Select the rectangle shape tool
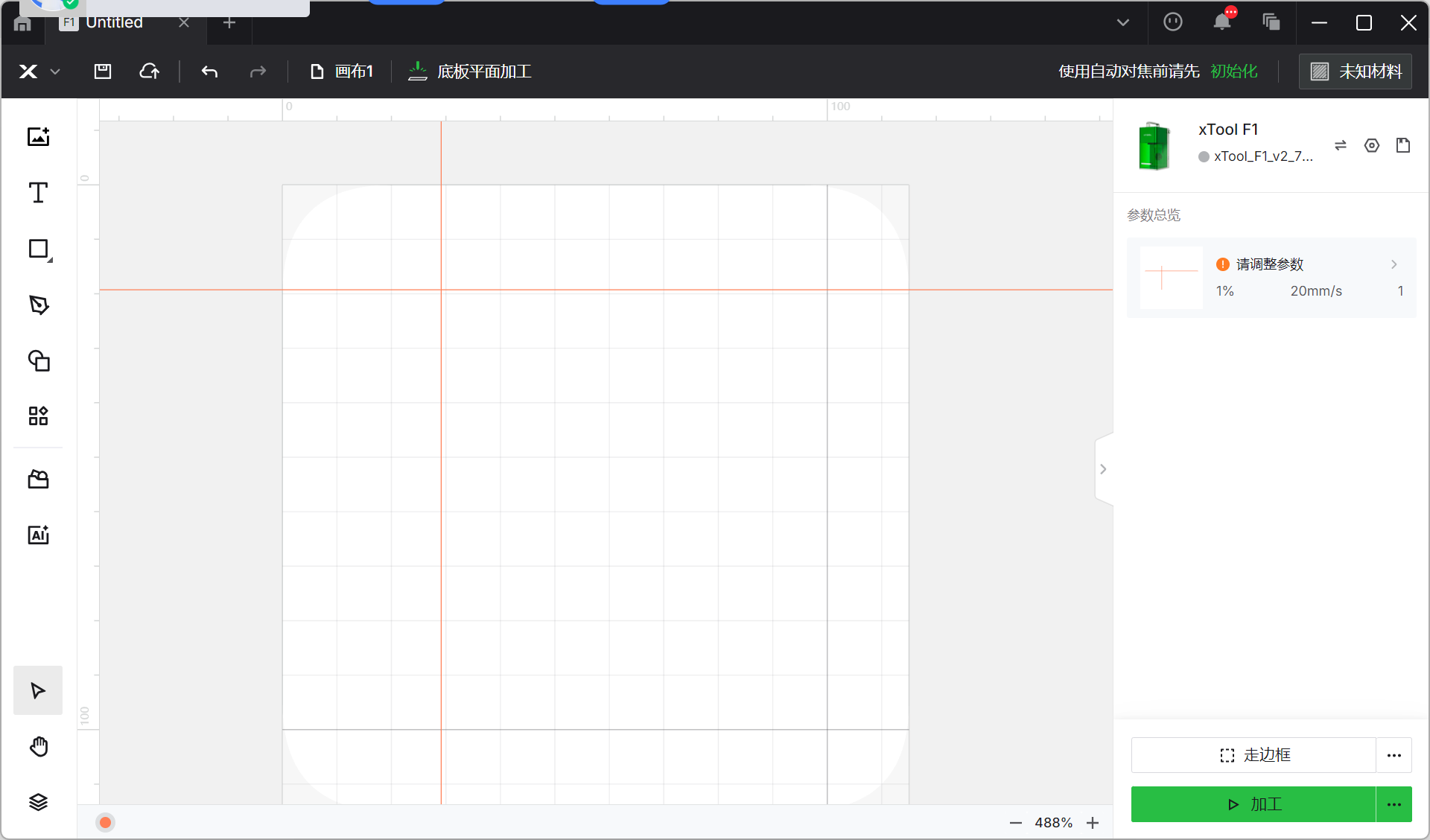Viewport: 1430px width, 840px height. tap(38, 249)
